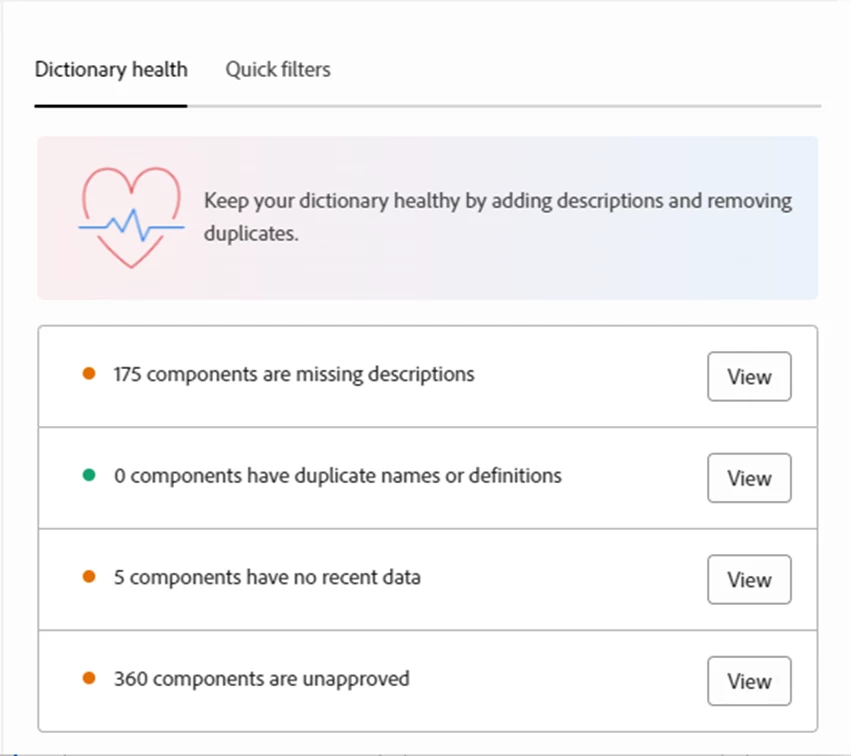Image resolution: width=851 pixels, height=756 pixels.
Task: Click the gray tab bar divider line
Action: 500,105
